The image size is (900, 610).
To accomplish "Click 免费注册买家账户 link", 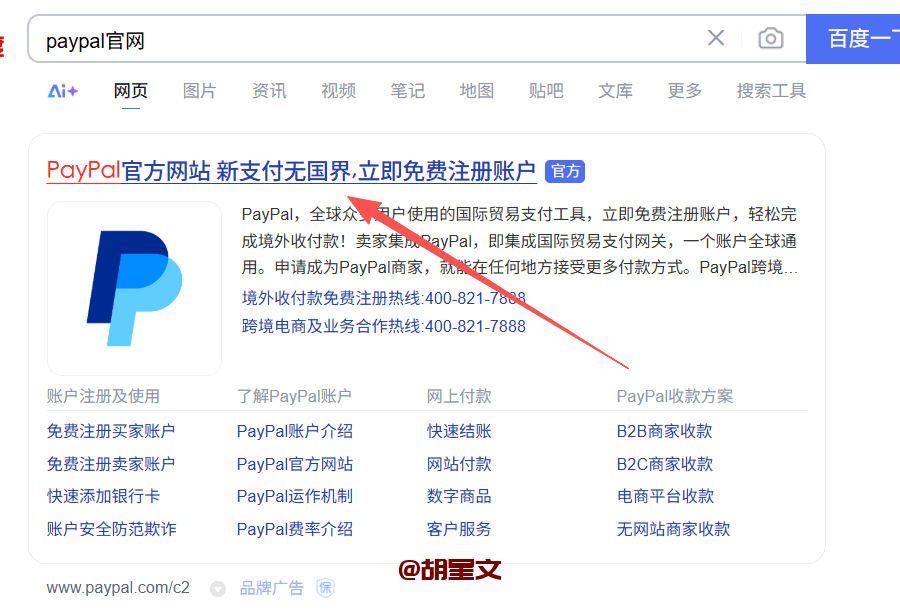I will pyautogui.click(x=111, y=431).
